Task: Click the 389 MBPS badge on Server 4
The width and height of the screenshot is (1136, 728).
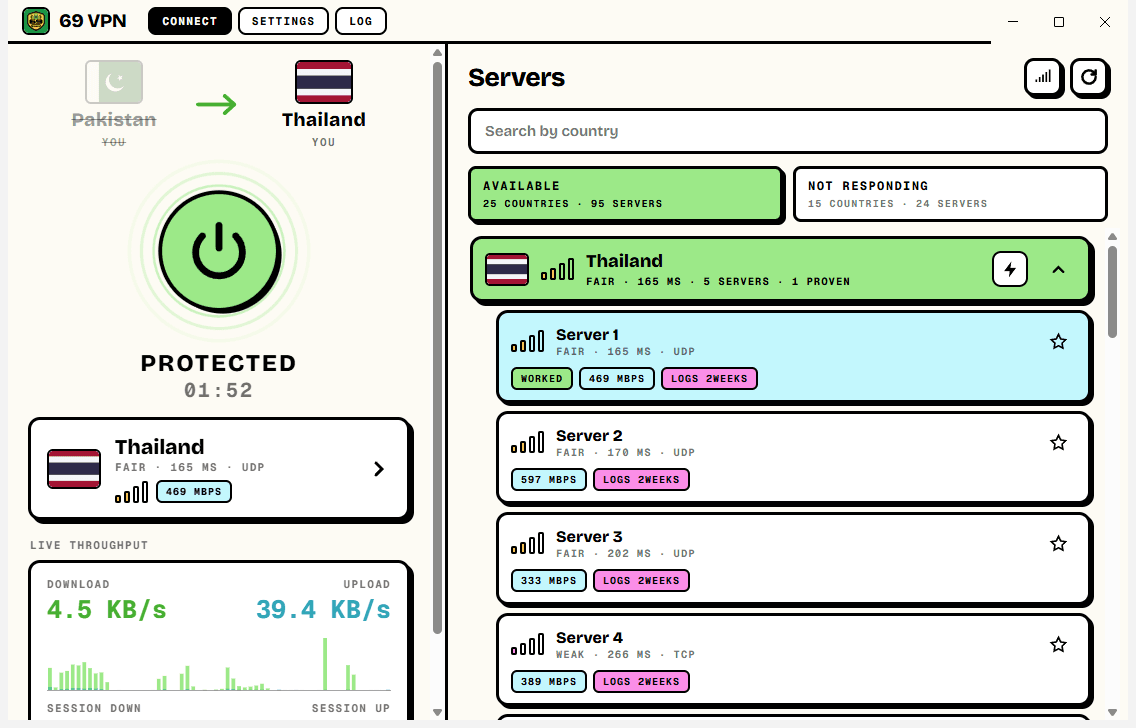Action: point(548,682)
